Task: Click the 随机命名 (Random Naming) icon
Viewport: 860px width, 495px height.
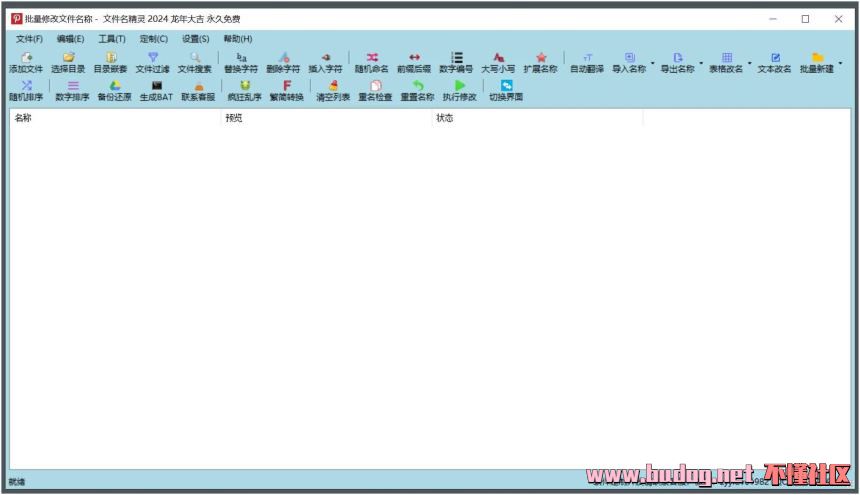Action: (x=371, y=63)
